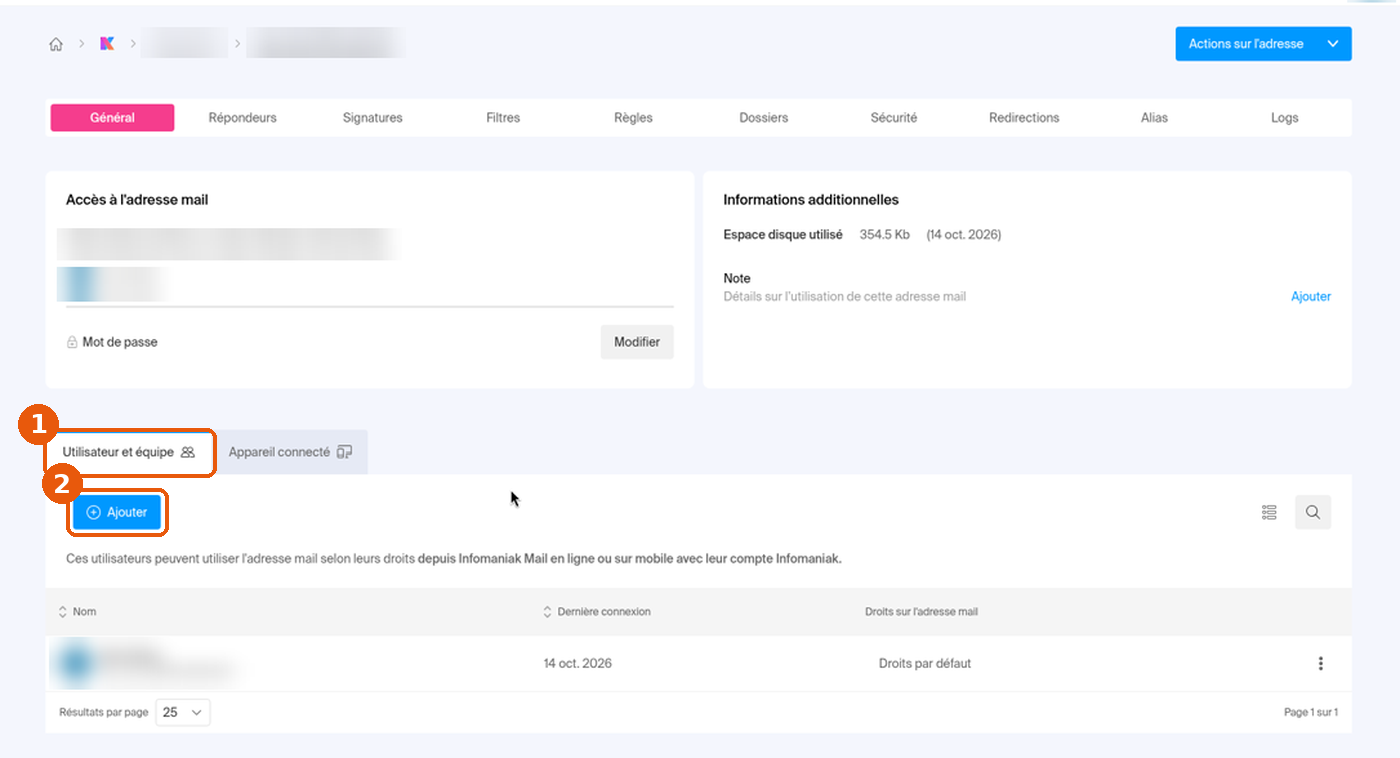Image resolution: width=1400 pixels, height=758 pixels.
Task: Expand Actions sur l'adresse dropdown arrow
Action: pyautogui.click(x=1332, y=44)
